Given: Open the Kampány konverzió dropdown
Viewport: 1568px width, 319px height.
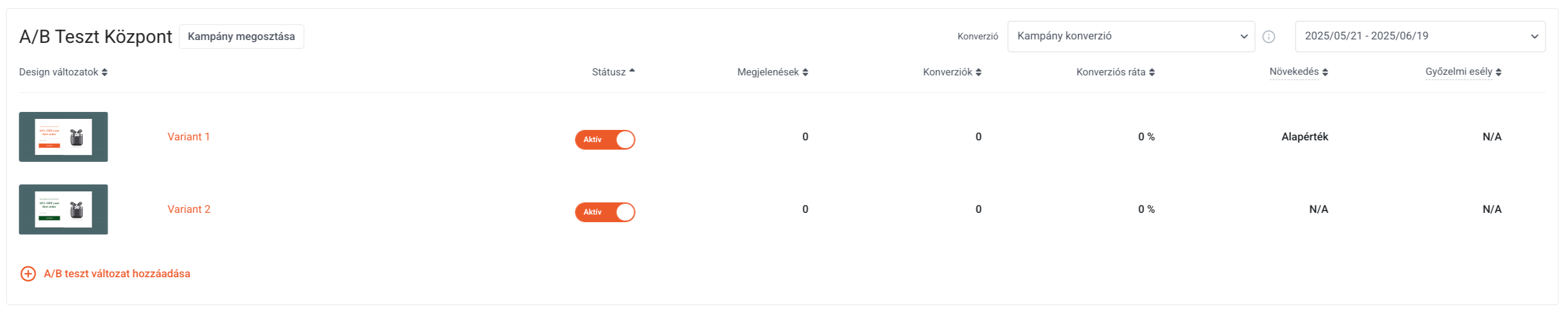Looking at the screenshot, I should [1131, 37].
